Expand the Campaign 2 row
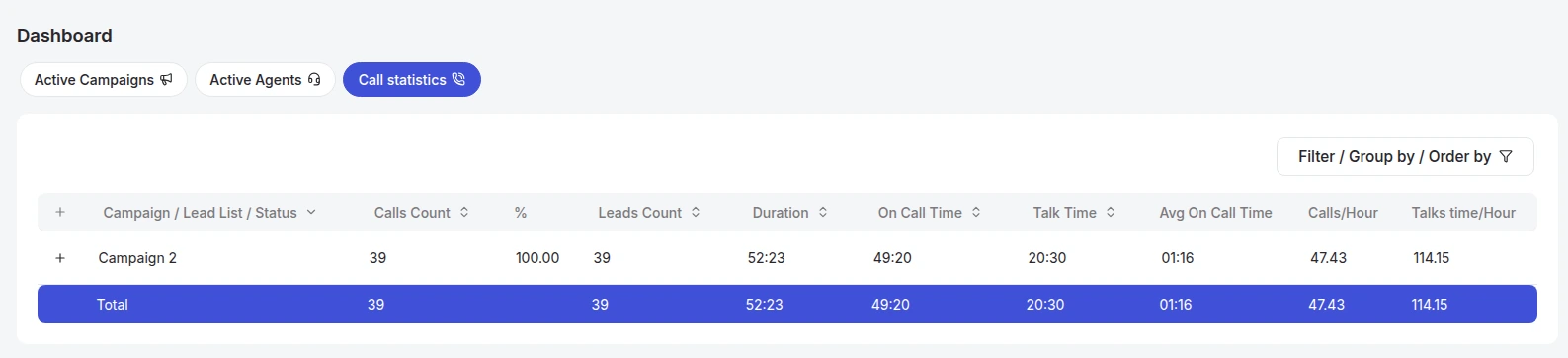This screenshot has height=358, width=1568. [x=60, y=258]
